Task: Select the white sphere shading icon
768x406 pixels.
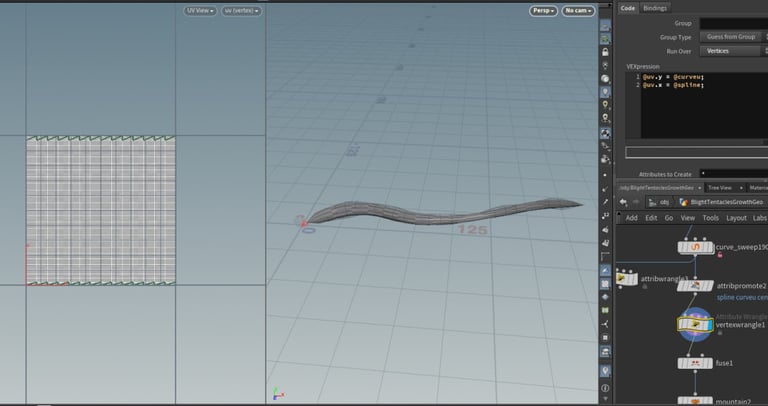Action: coord(605,78)
